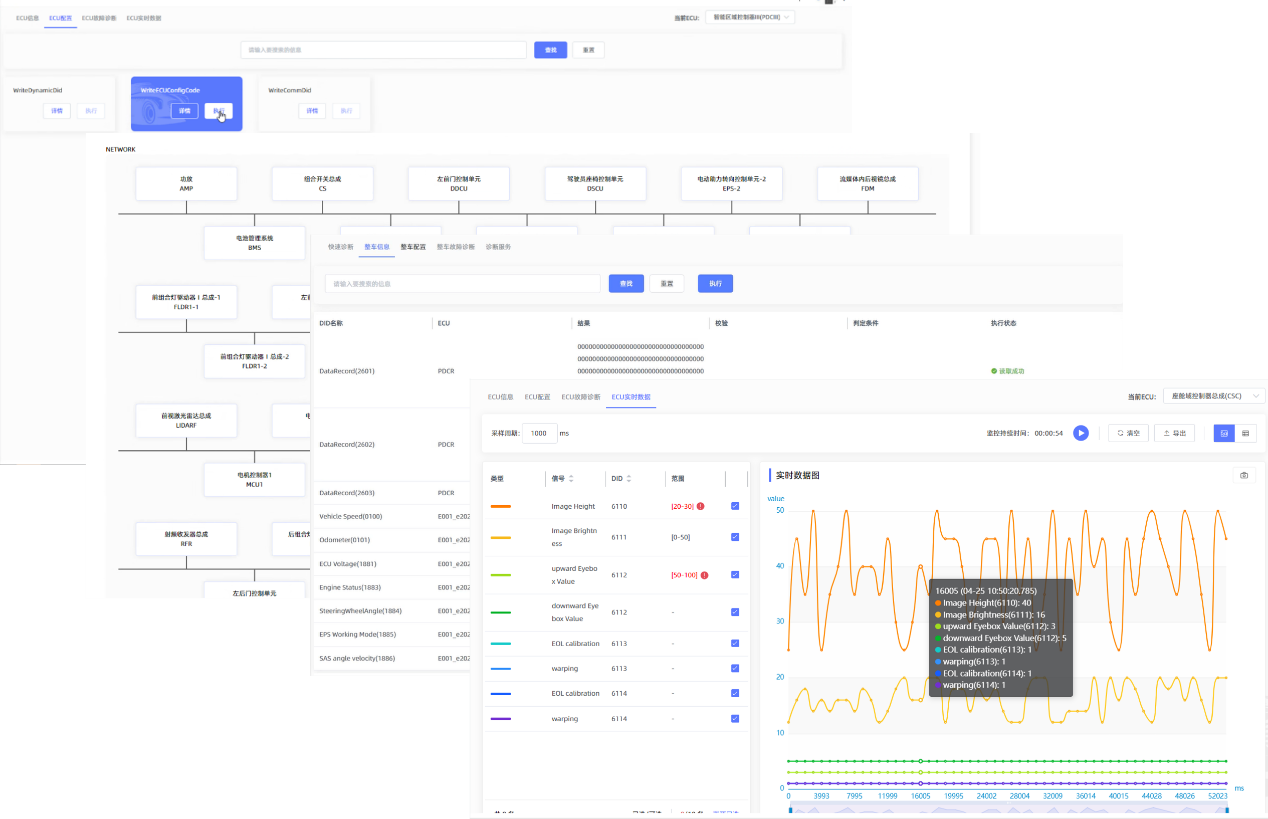Click warning icon next to [20-30] range
Viewport: 1268px width, 819px height.
click(701, 507)
